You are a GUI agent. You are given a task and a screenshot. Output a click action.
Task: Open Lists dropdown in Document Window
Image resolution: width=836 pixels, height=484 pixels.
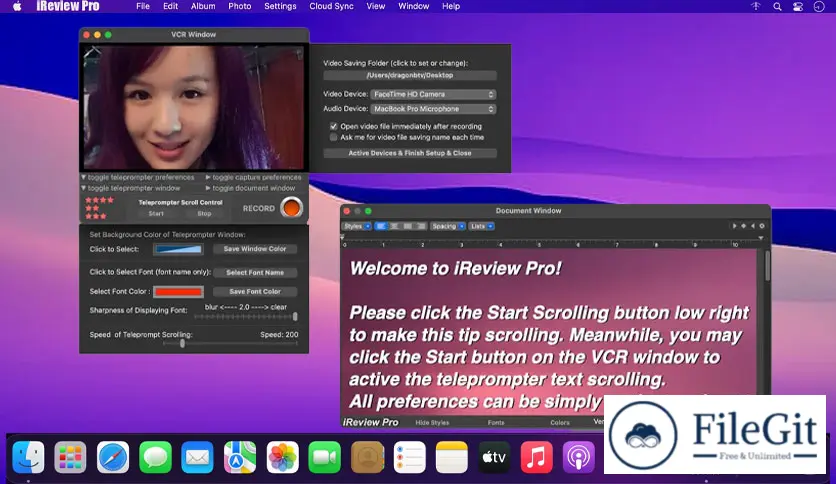481,226
